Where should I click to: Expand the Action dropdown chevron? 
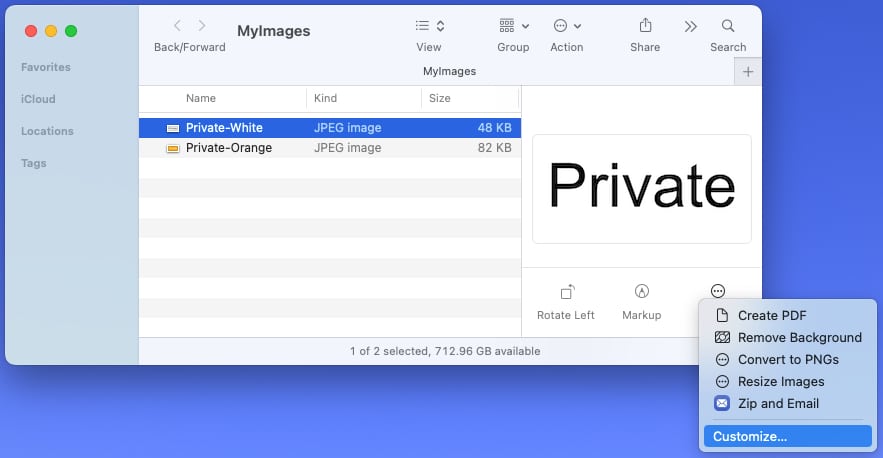point(577,26)
